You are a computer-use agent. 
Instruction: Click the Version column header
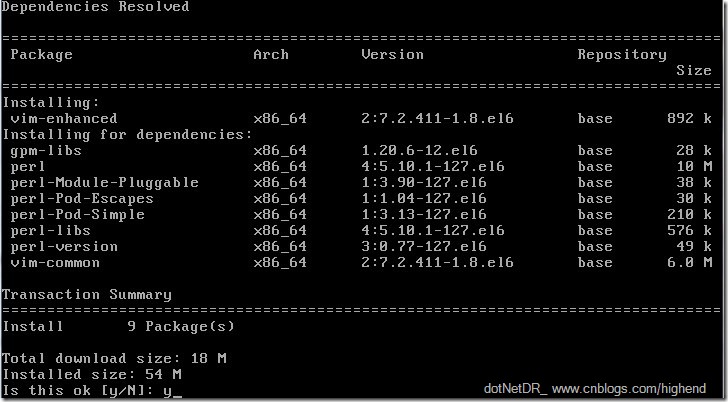[392, 55]
